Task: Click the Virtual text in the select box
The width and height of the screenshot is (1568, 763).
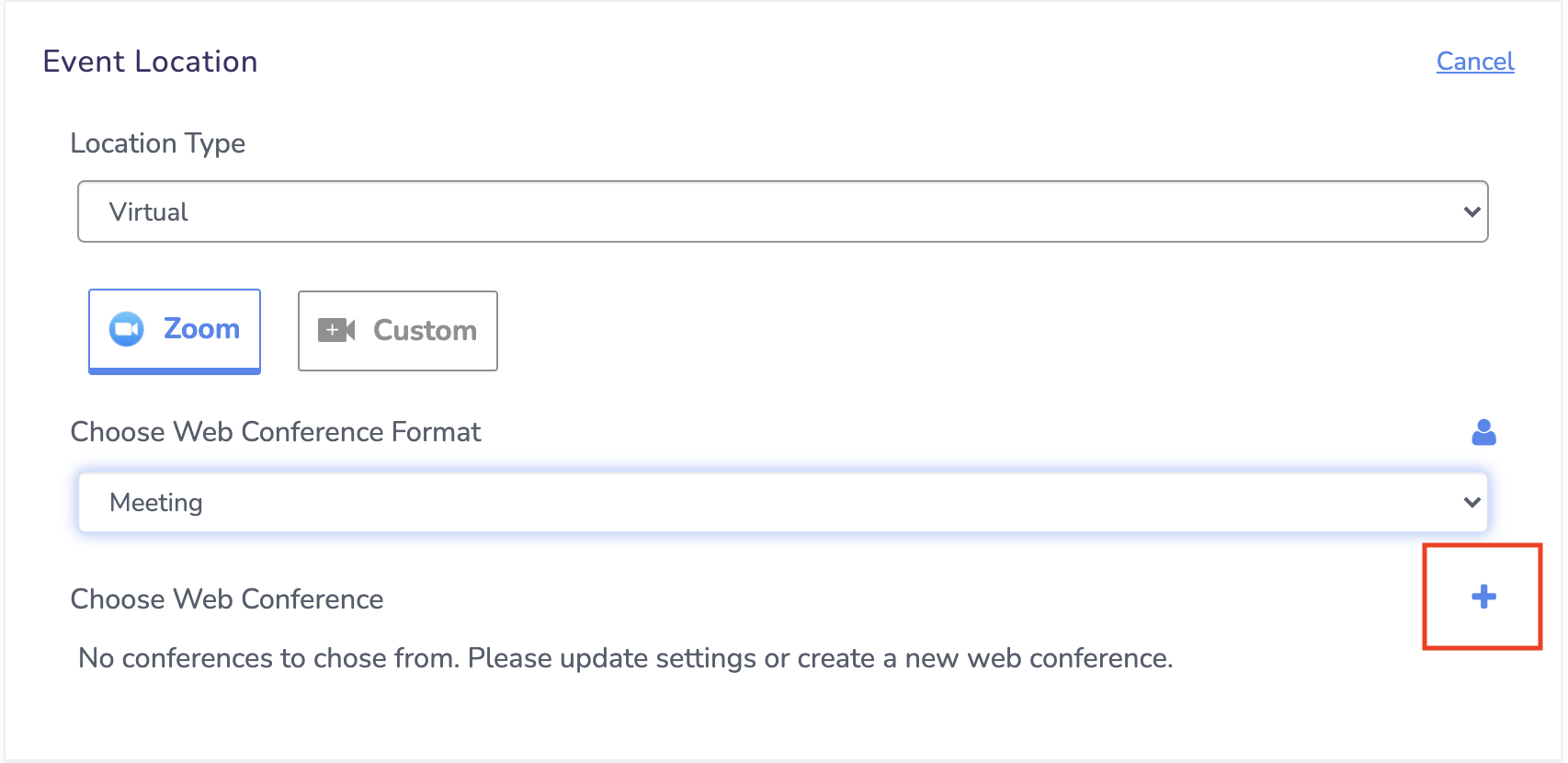Action: point(149,211)
